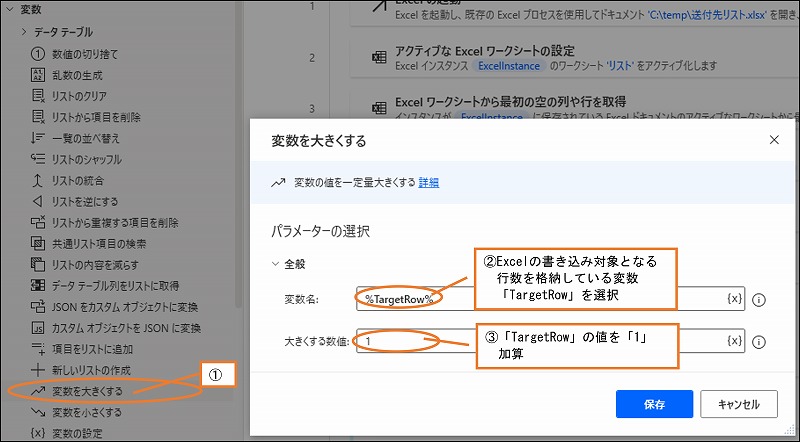Select the 共通リスト項目の検索 icon
This screenshot has width=800, height=442.
point(38,243)
